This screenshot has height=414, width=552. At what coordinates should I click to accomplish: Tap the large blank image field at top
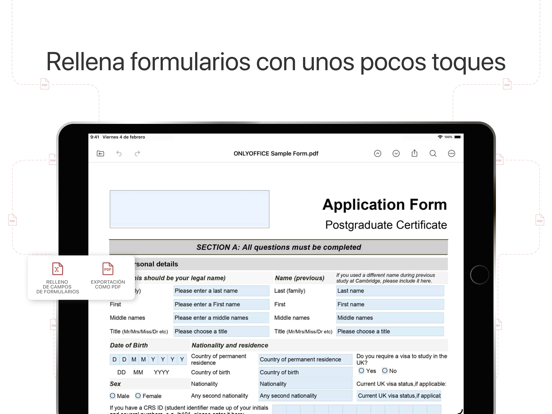coord(189,209)
